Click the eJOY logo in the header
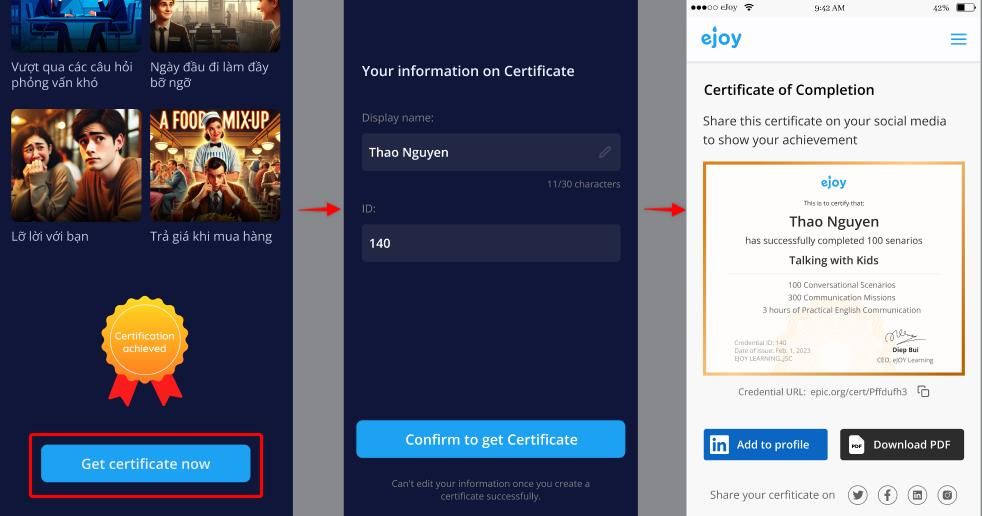Image resolution: width=982 pixels, height=516 pixels. pyautogui.click(x=721, y=39)
